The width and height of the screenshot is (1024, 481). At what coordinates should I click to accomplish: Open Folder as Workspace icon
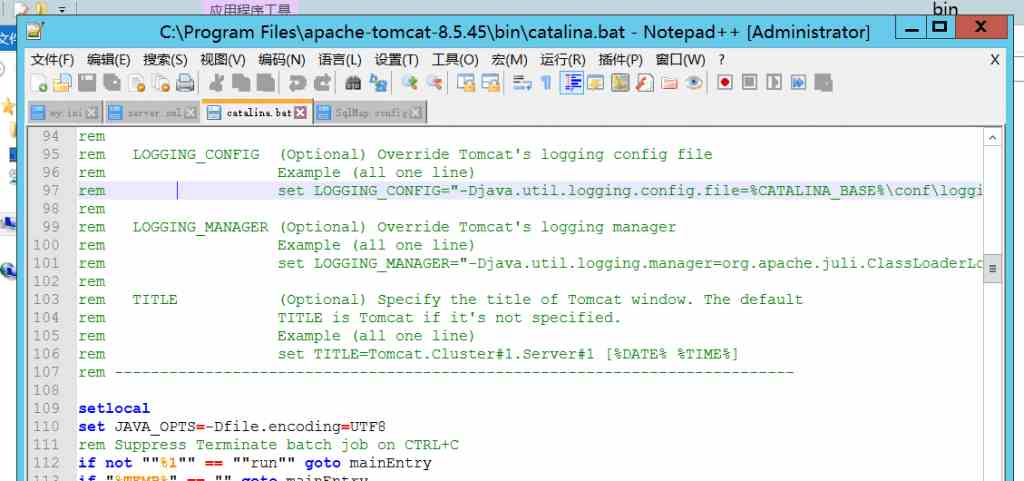669,83
